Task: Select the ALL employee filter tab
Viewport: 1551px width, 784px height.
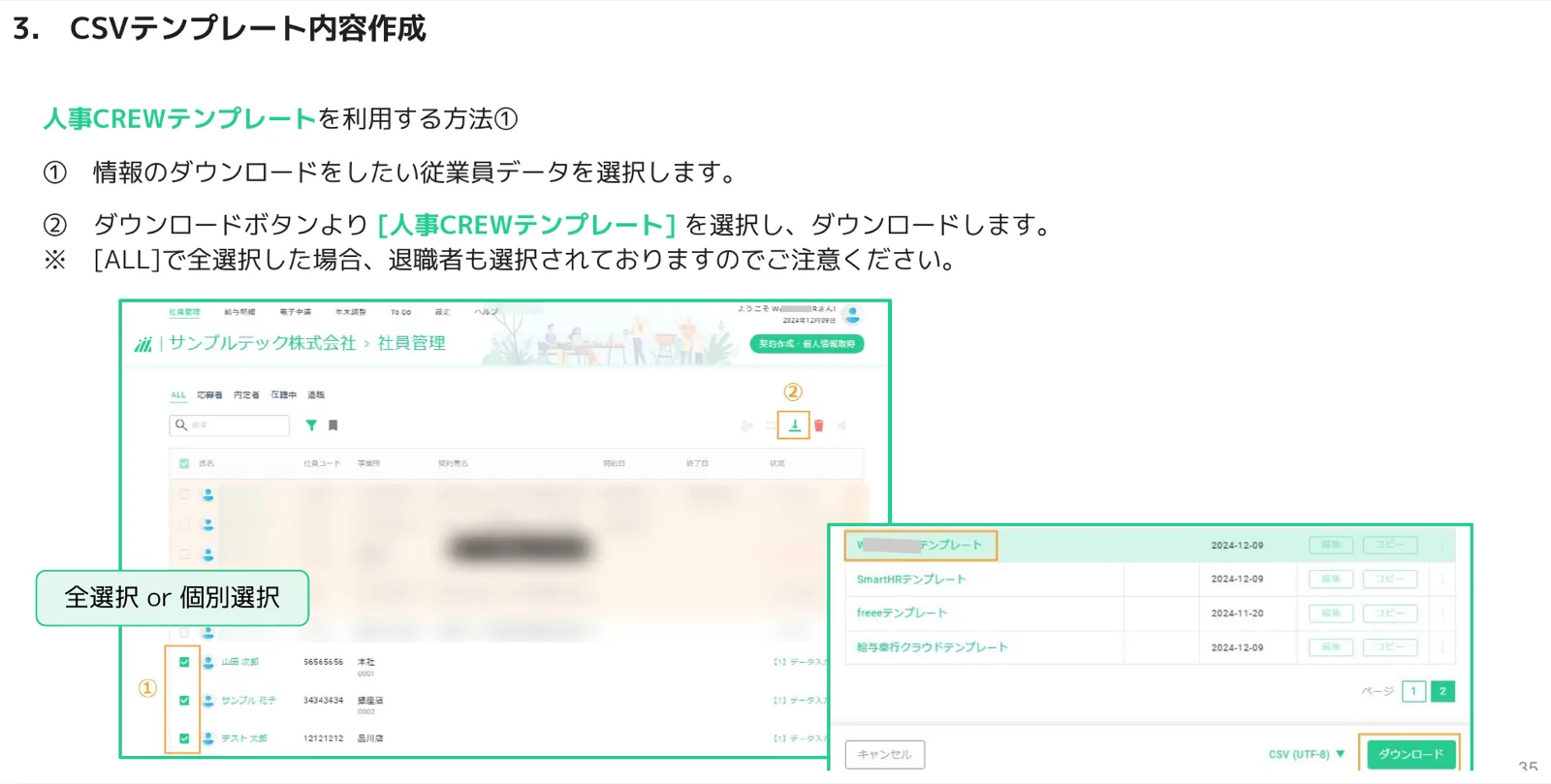Action: click(178, 395)
